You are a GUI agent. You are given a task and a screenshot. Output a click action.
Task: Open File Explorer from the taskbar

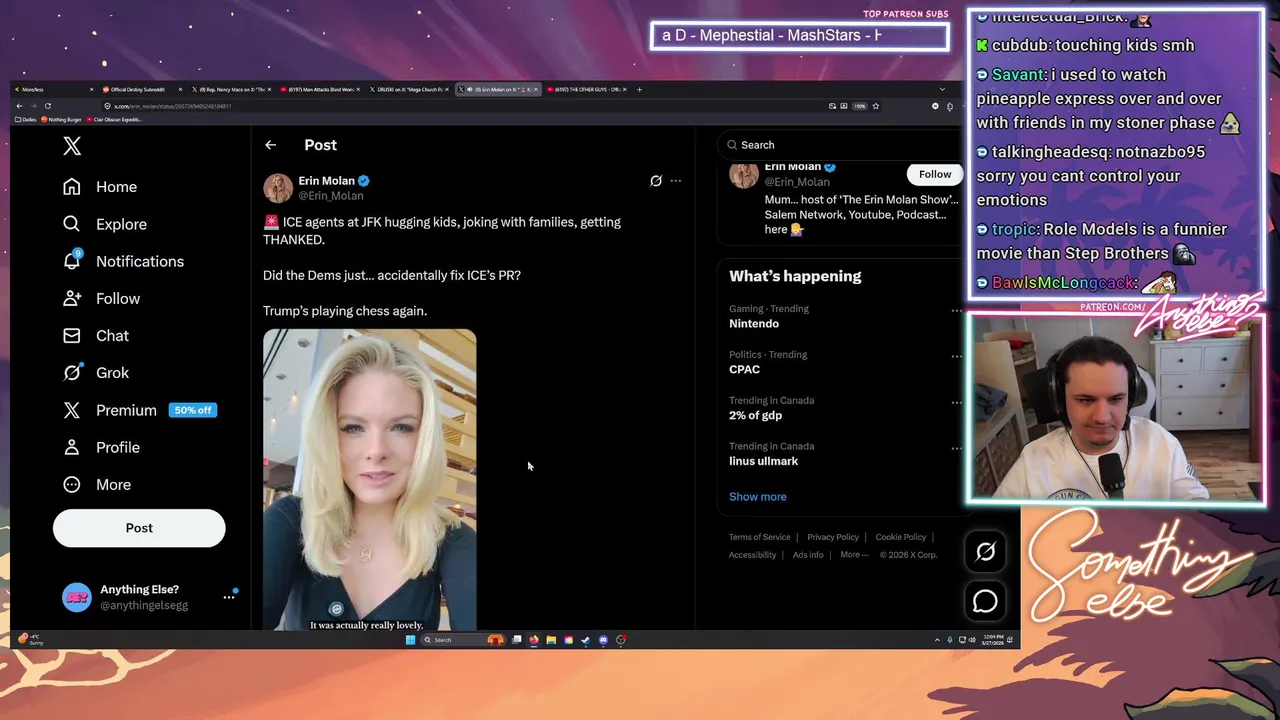pos(551,640)
